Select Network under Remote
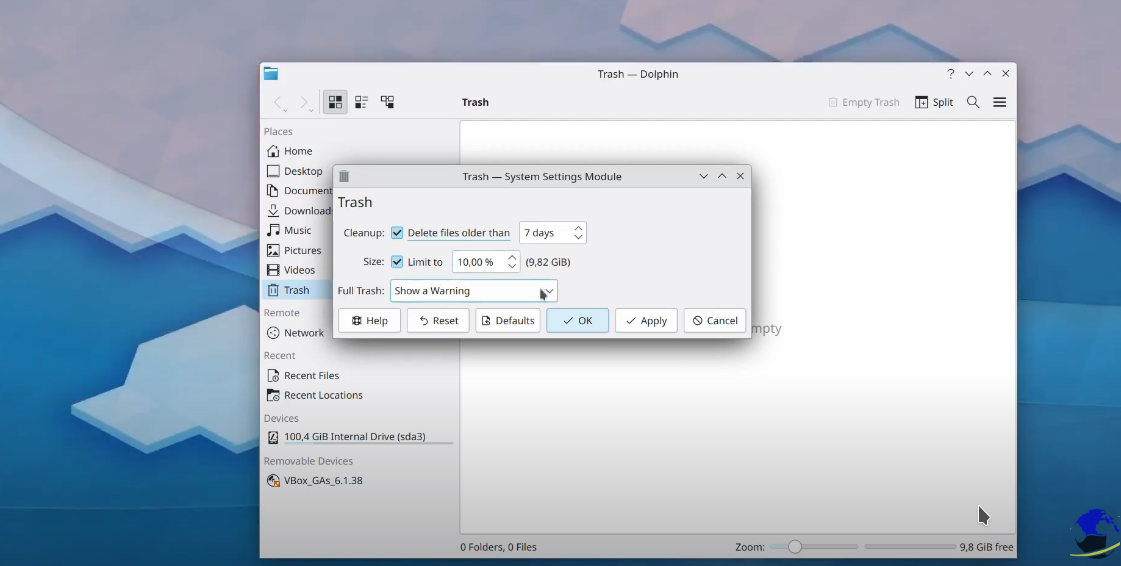Viewport: 1121px width, 566px height. point(303,333)
